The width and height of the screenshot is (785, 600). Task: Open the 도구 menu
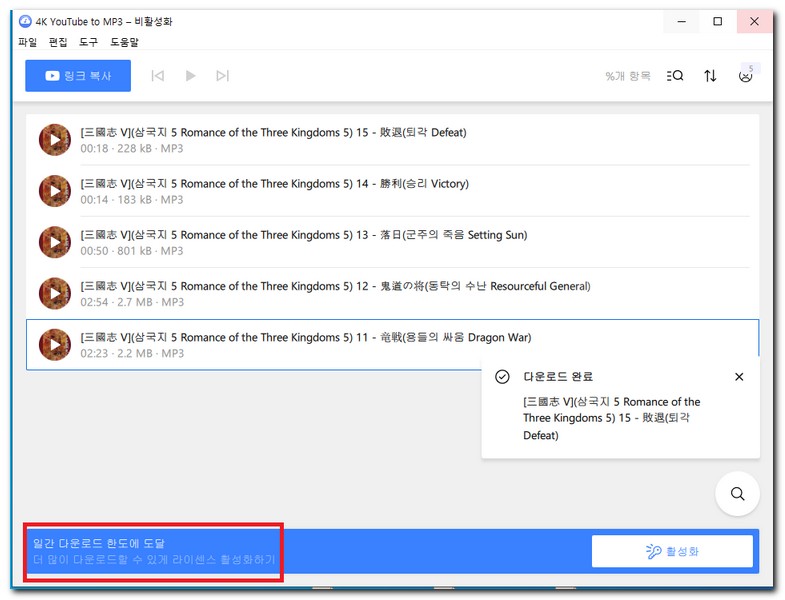pos(88,42)
